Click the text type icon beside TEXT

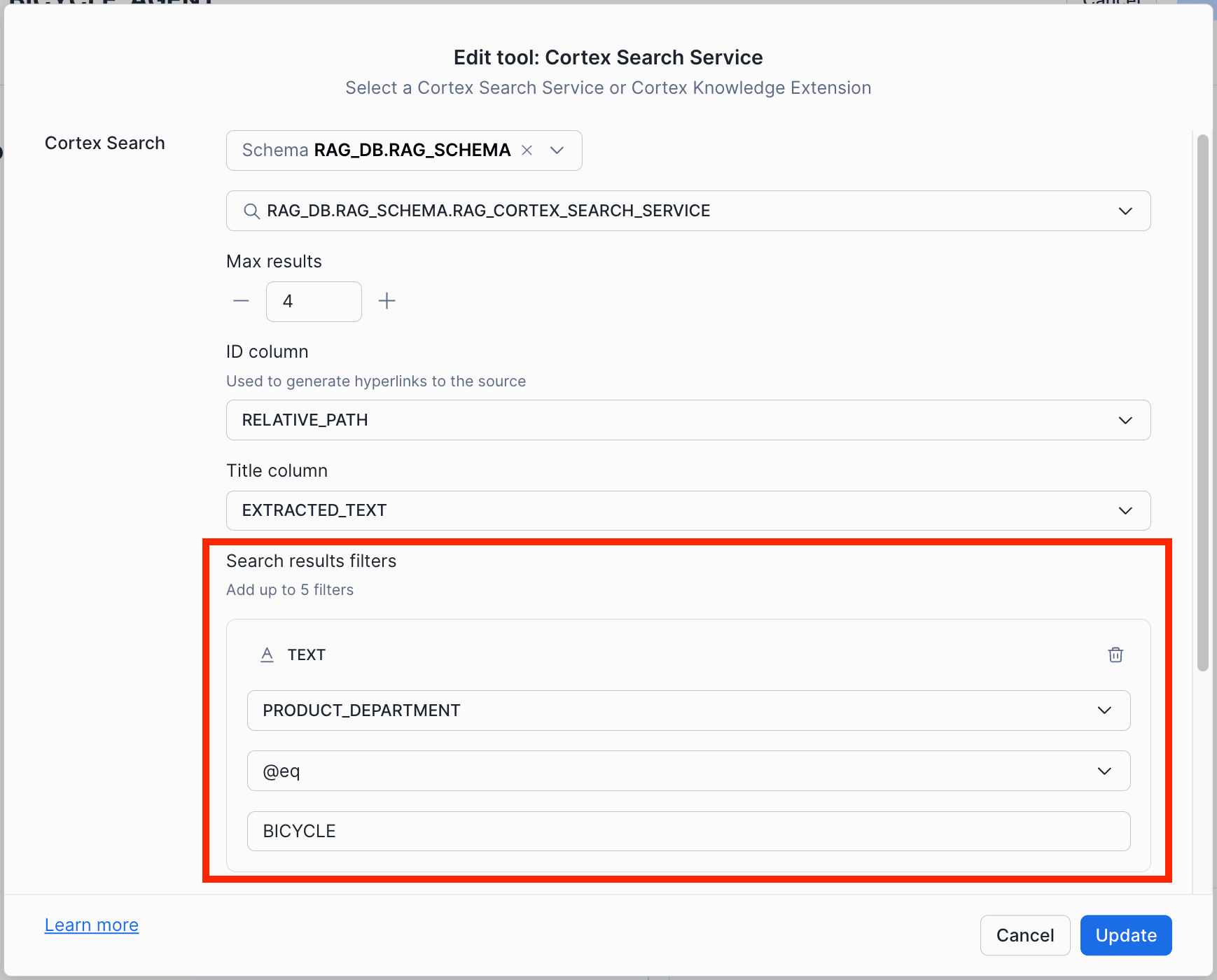click(267, 654)
